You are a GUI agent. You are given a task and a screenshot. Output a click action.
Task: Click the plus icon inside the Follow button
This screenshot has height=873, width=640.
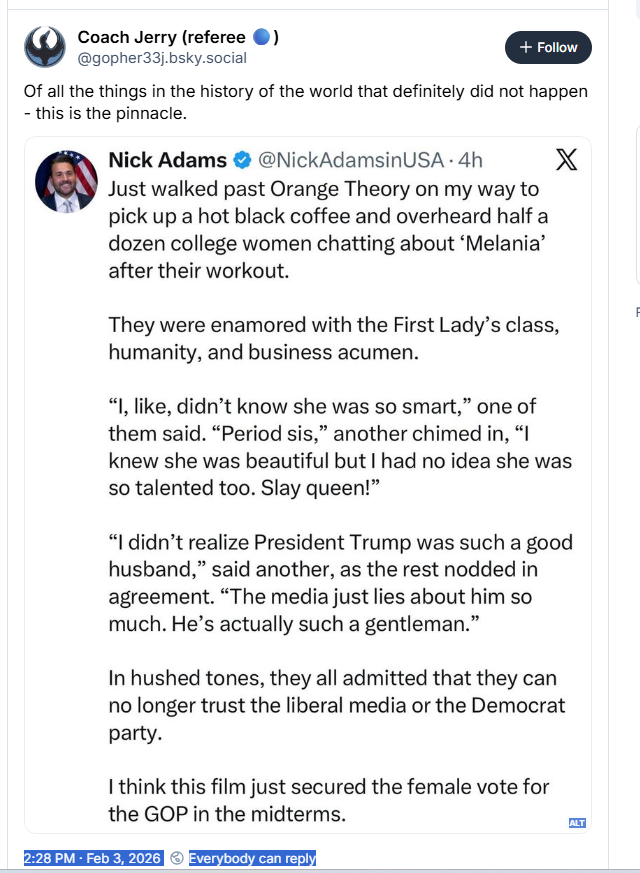coord(524,47)
